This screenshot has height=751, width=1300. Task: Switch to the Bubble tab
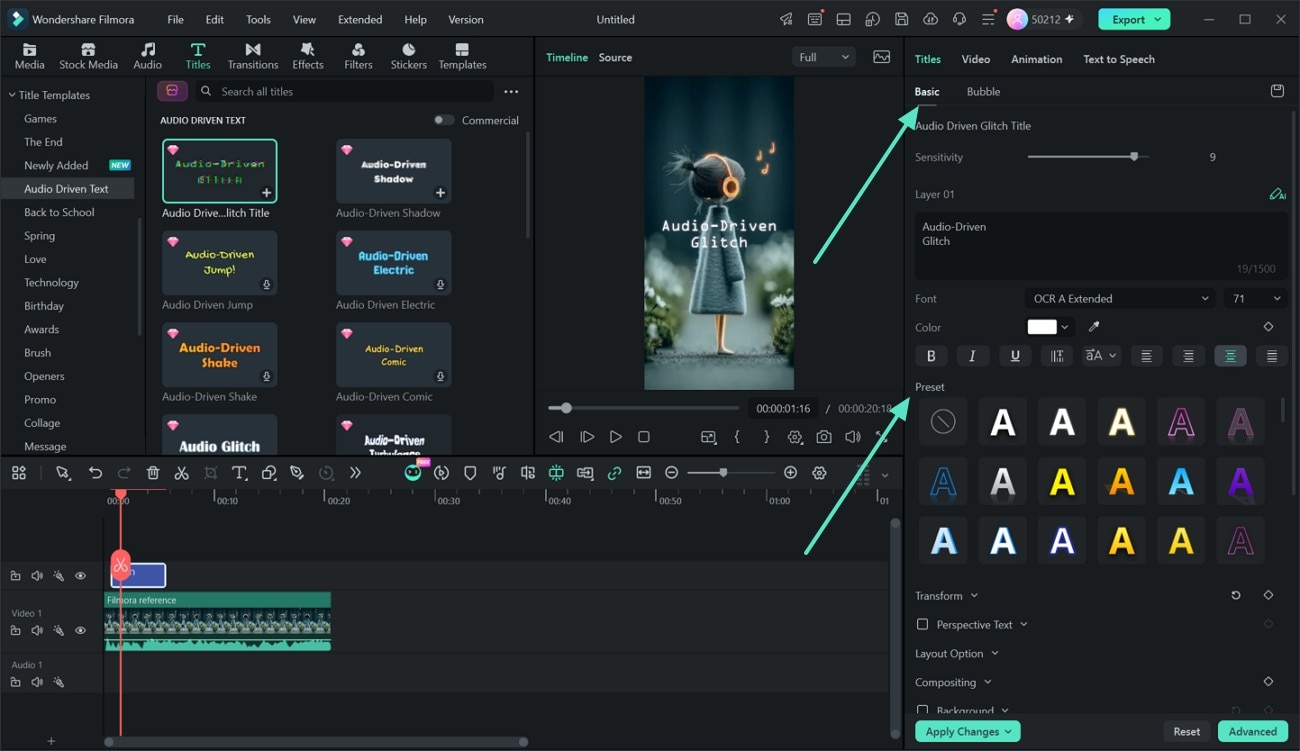pos(983,91)
